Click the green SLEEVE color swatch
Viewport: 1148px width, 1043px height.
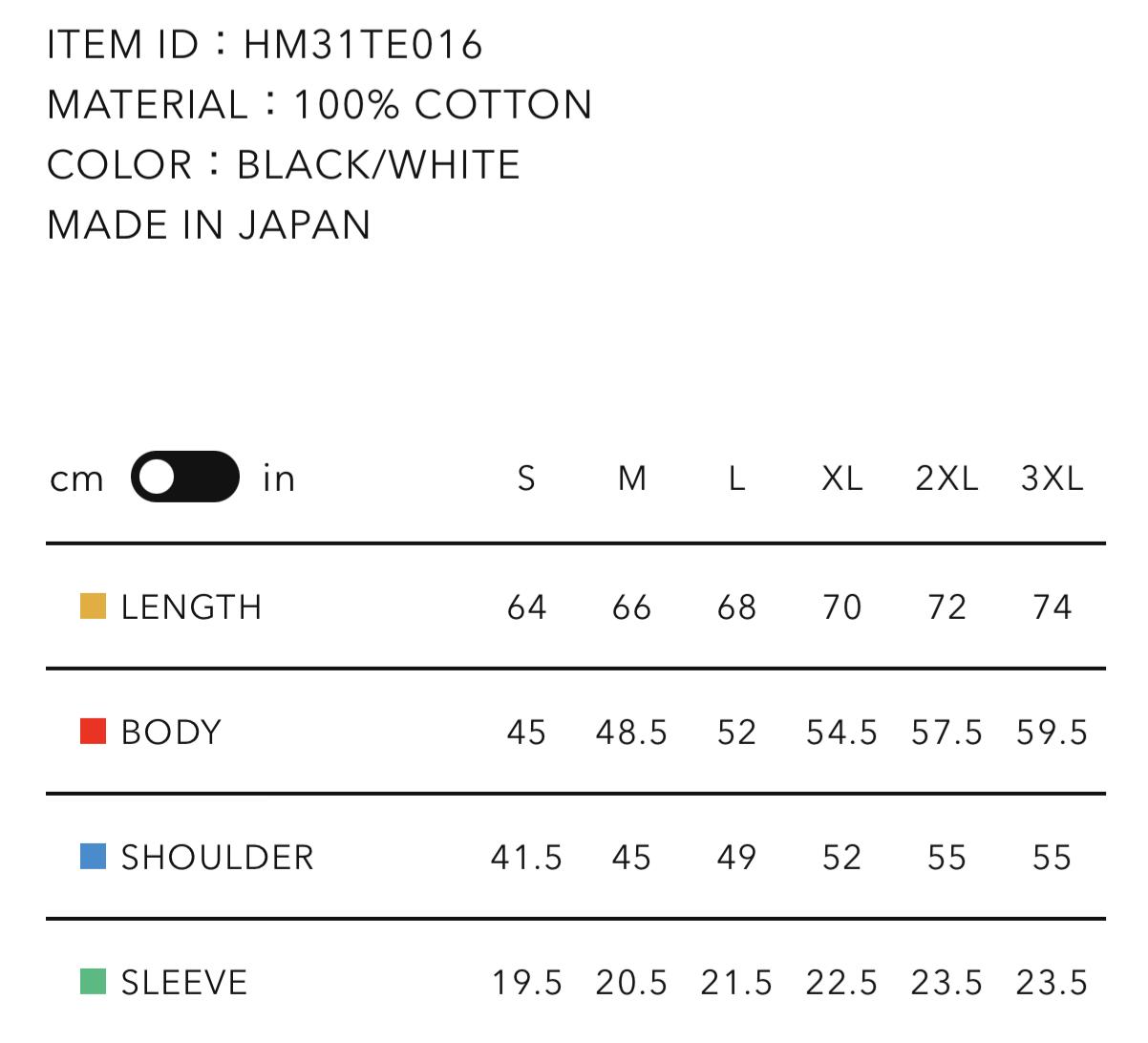coord(94,982)
